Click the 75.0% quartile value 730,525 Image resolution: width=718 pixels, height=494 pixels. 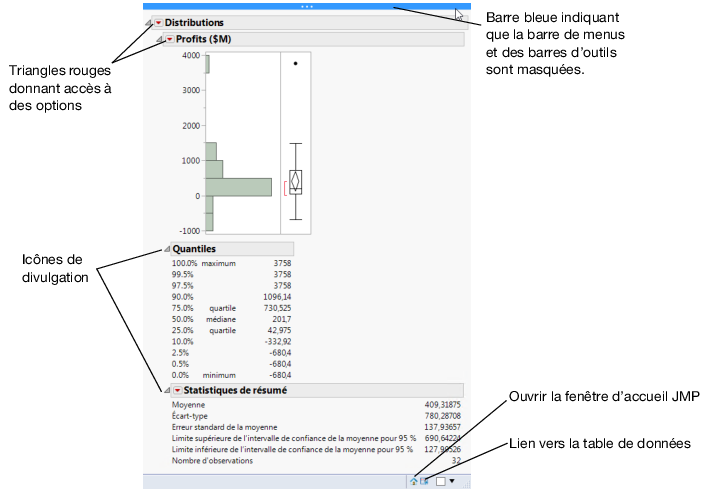(277, 308)
